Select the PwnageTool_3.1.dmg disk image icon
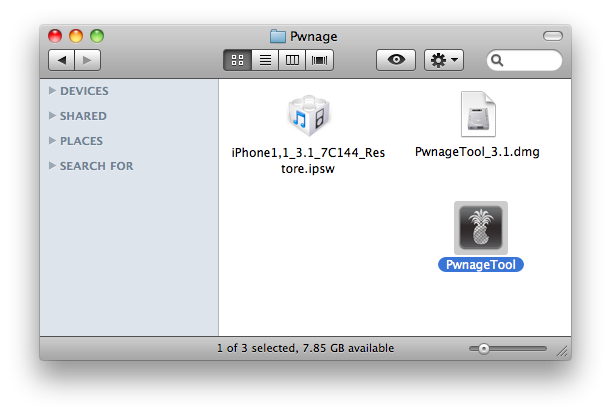This screenshot has width=611, height=415. (478, 114)
